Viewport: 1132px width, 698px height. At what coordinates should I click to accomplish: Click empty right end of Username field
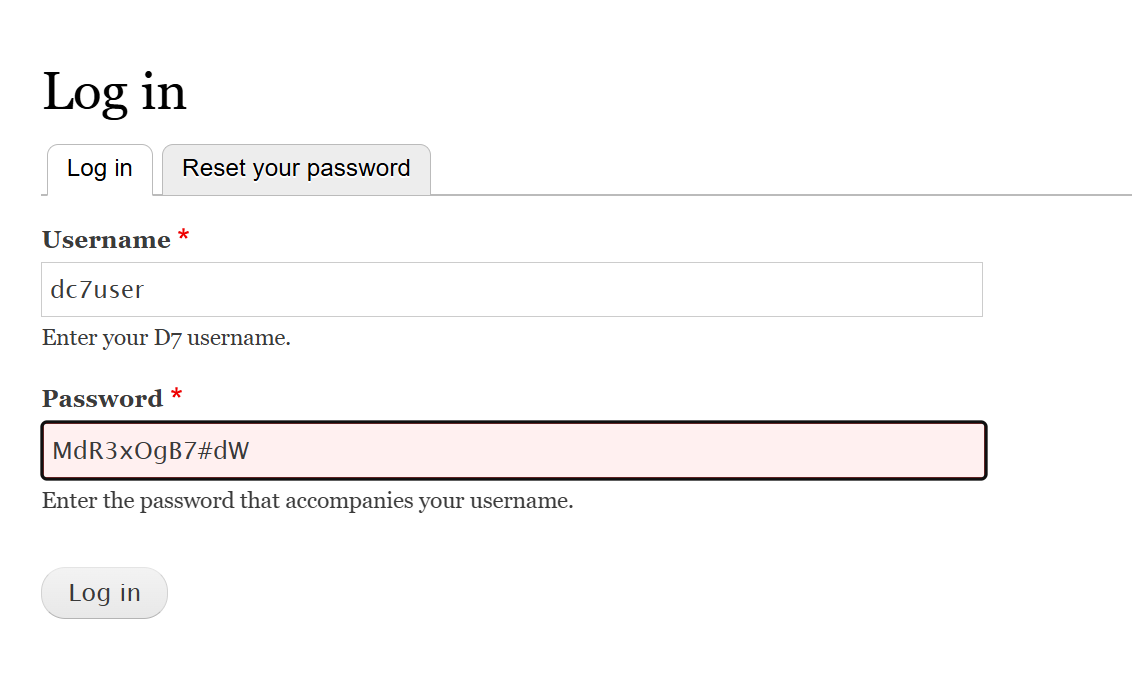tap(900, 290)
